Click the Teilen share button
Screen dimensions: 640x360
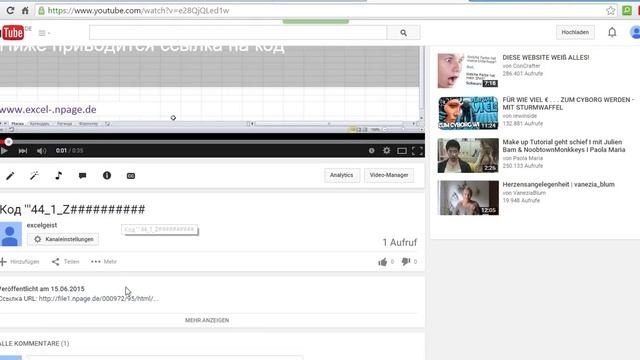coord(65,262)
